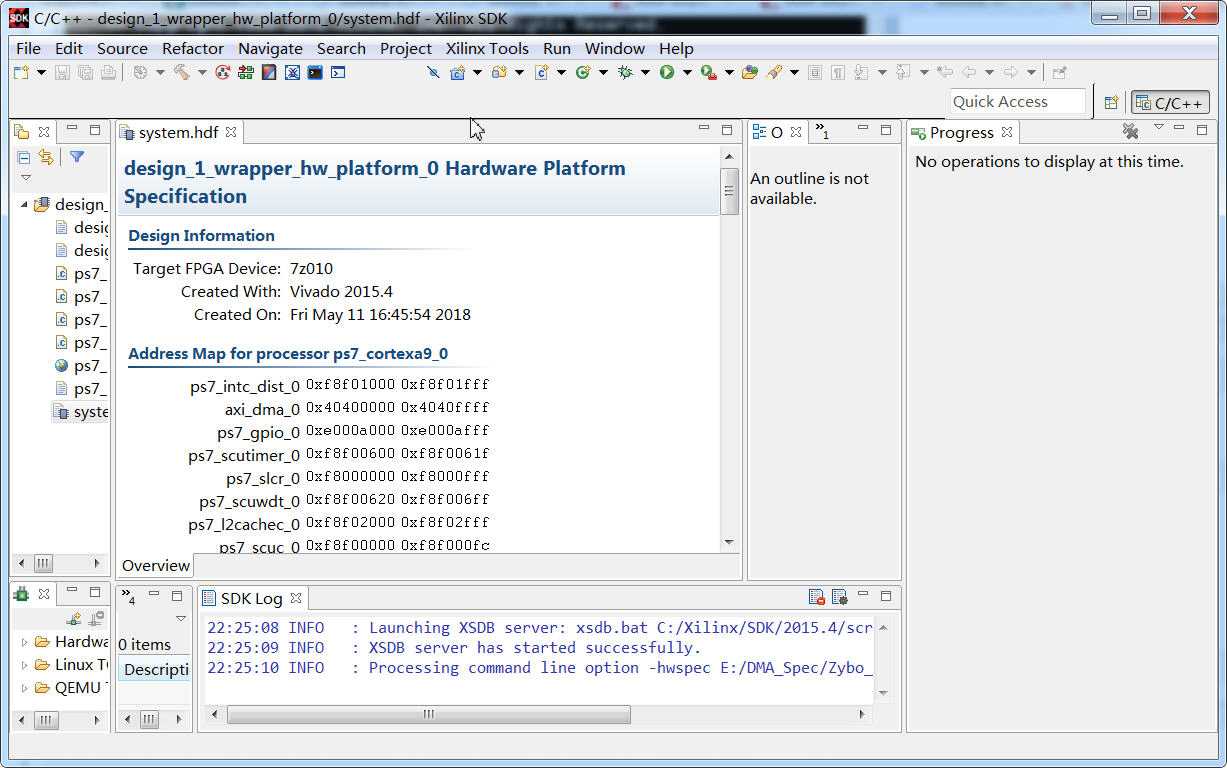Click the Description column header
The width and height of the screenshot is (1227, 768).
155,669
